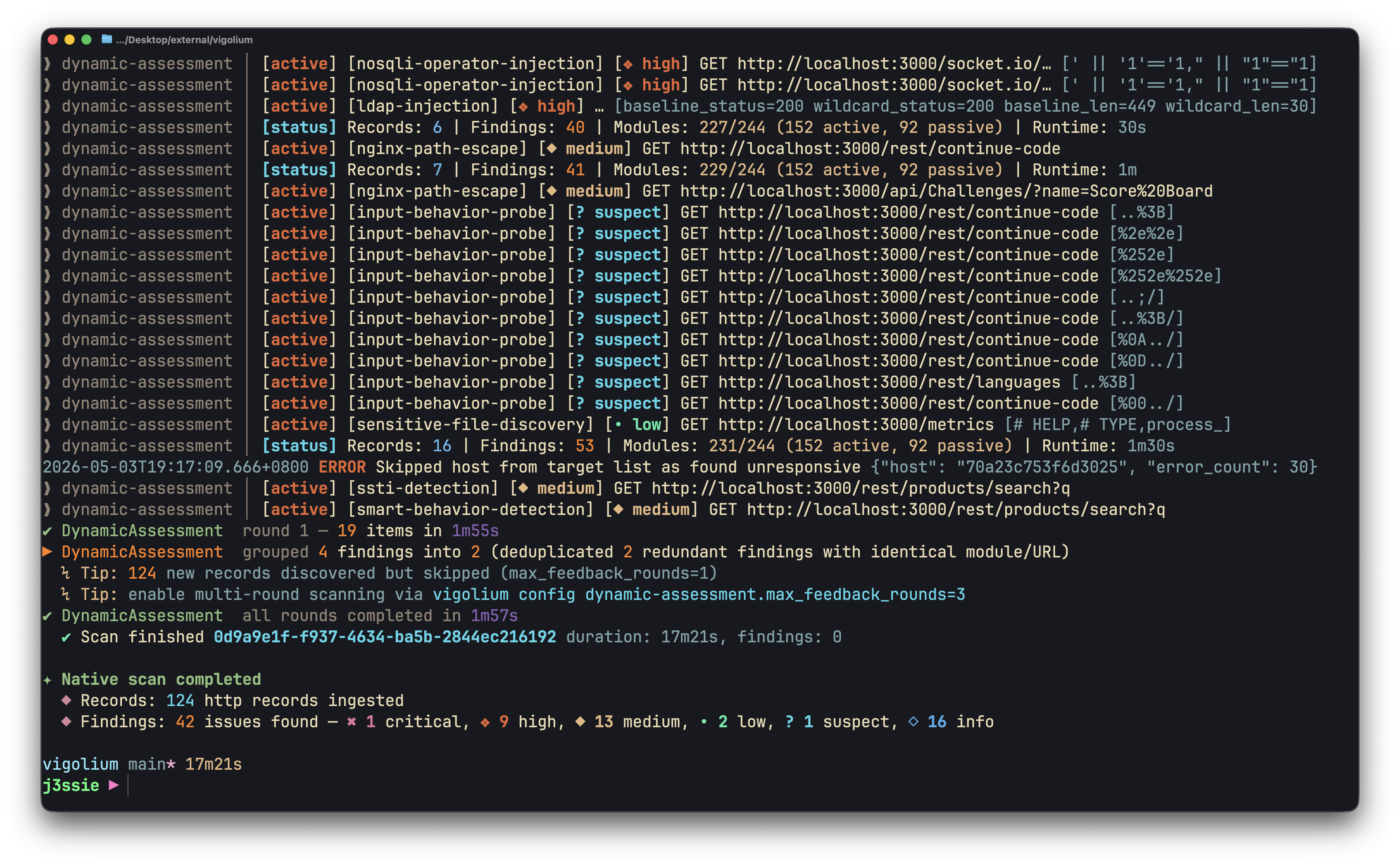The width and height of the screenshot is (1400, 866).
Task: Click the [smart-behavior-detection] module name
Action: tap(471, 510)
